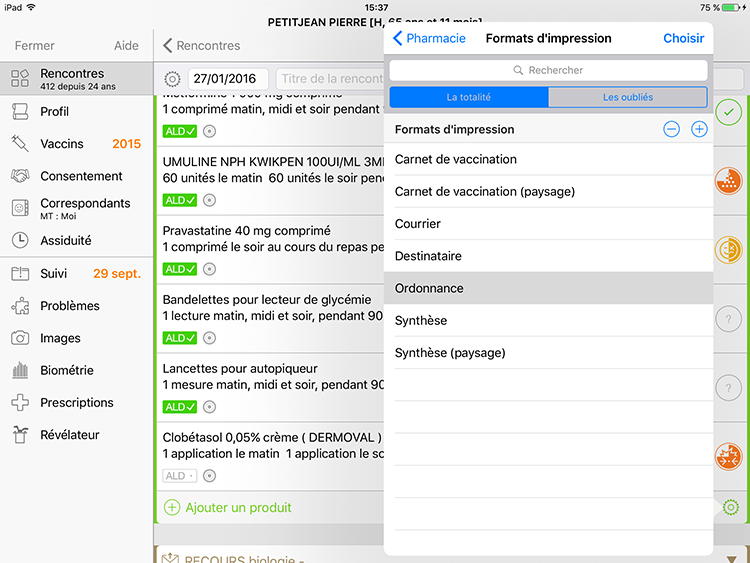The height and width of the screenshot is (563, 750).
Task: Open the Consentement sidebar section
Action: pyautogui.click(x=81, y=176)
